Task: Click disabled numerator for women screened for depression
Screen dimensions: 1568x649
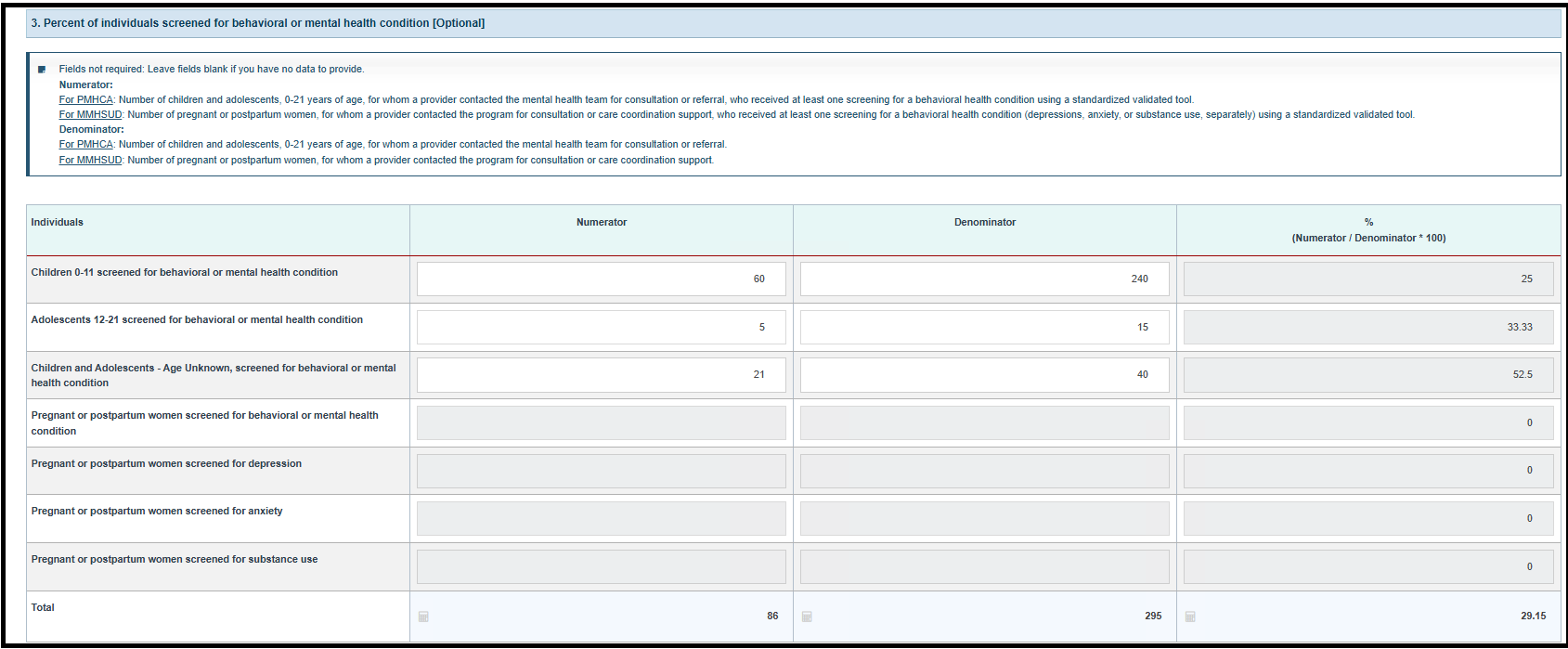Action: 602,471
